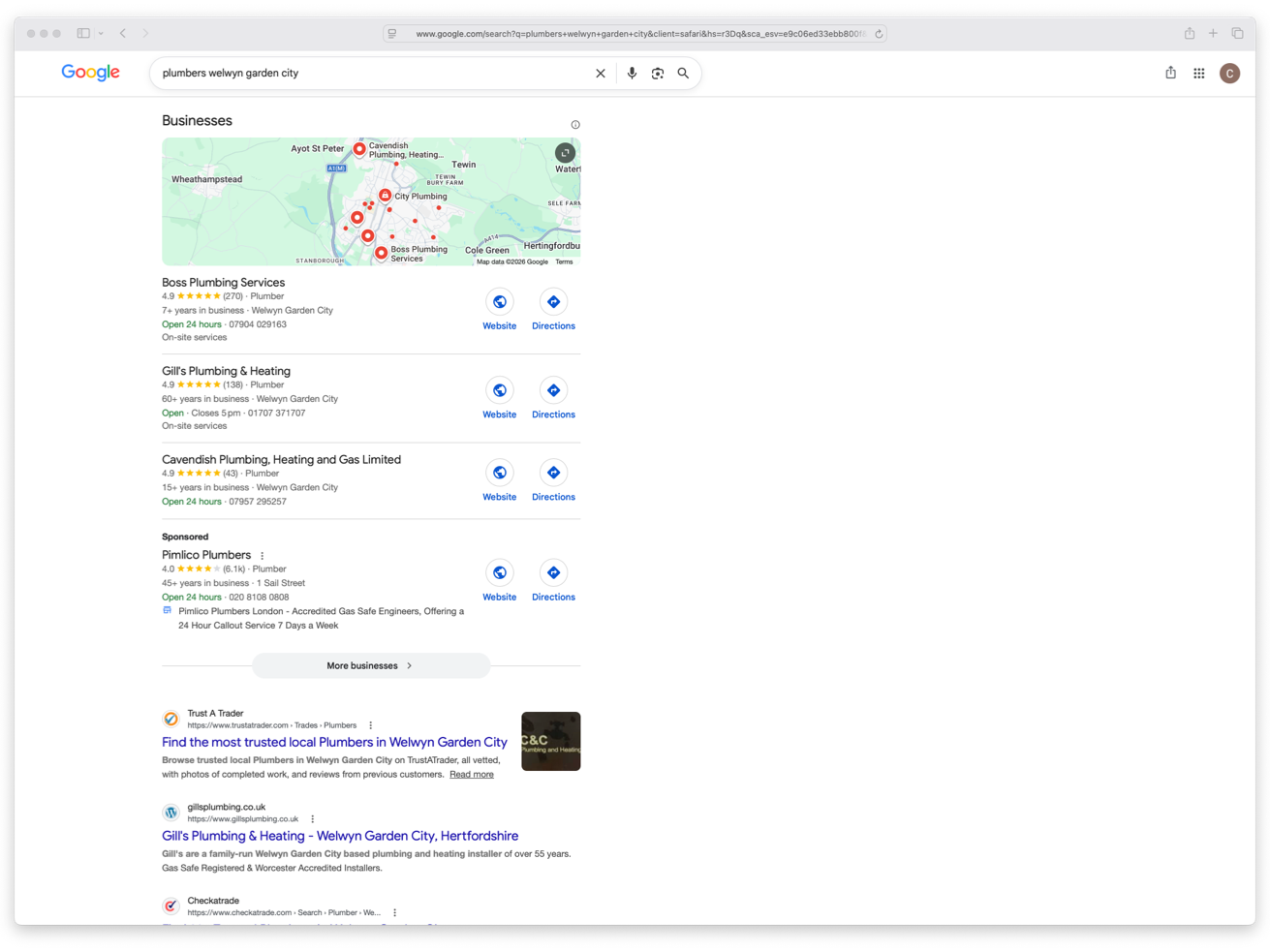The height and width of the screenshot is (952, 1270).
Task: Open Gill's Plumbing & Heating Hertfordshire result
Action: point(340,836)
